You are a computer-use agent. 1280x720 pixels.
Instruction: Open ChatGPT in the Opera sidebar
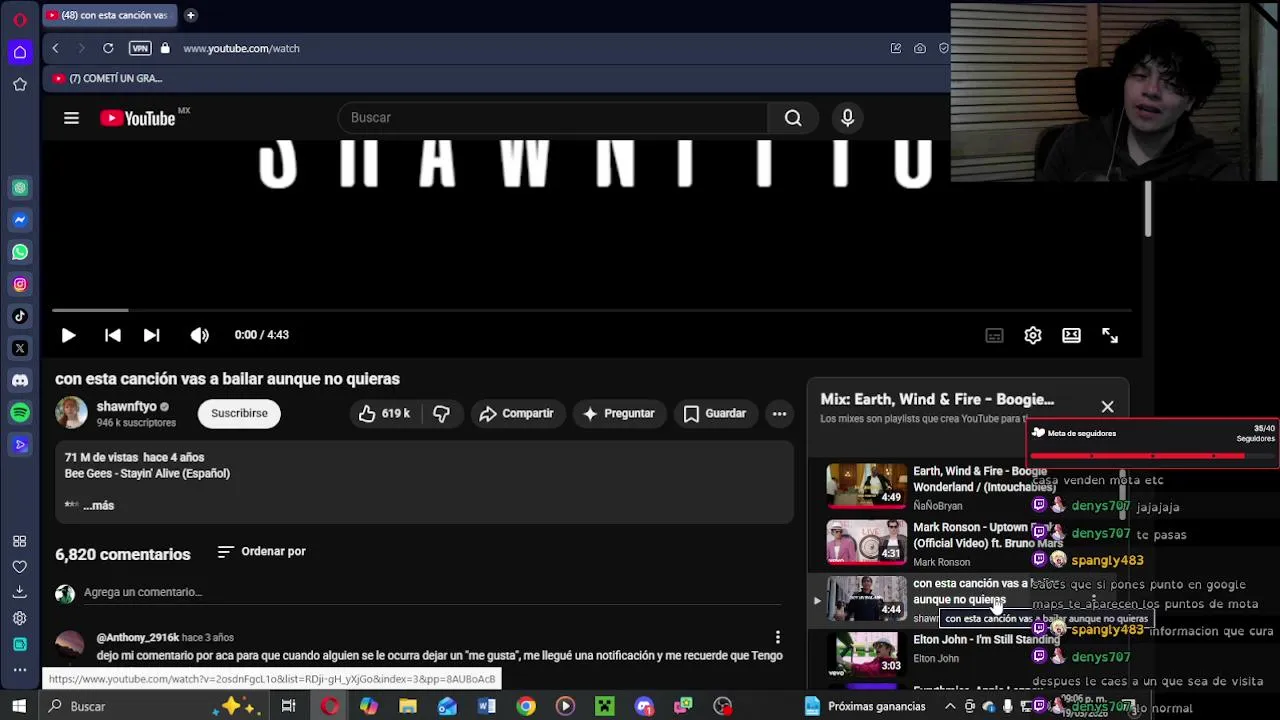pyautogui.click(x=20, y=187)
